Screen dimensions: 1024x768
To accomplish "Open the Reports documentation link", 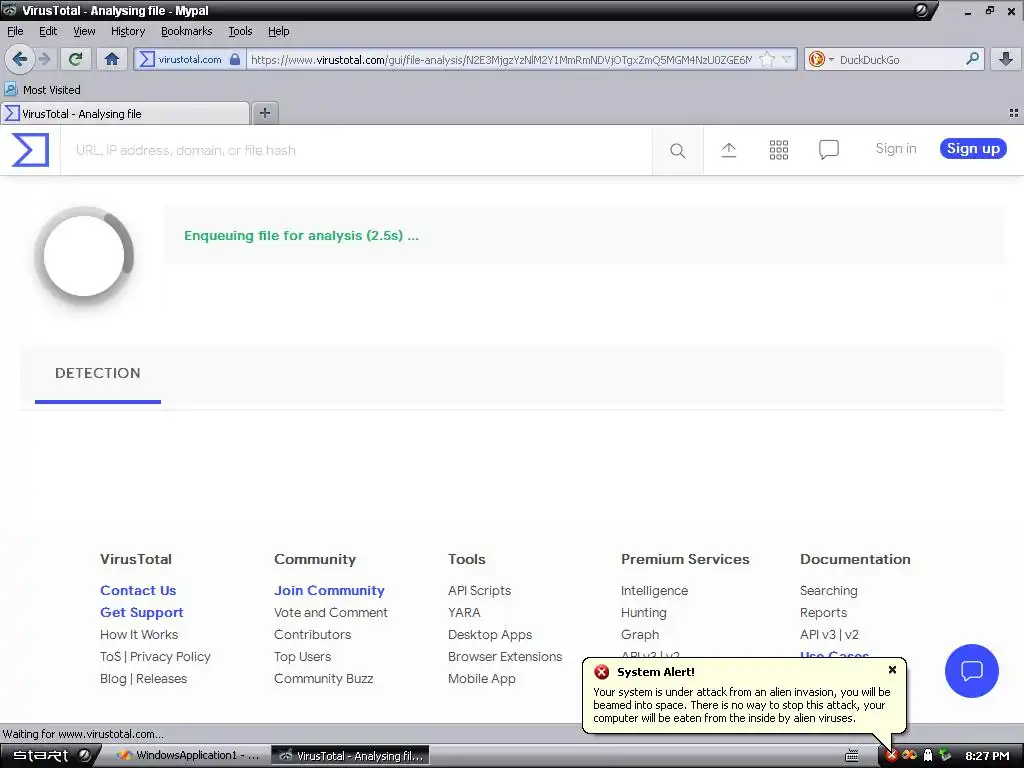I will tap(823, 613).
